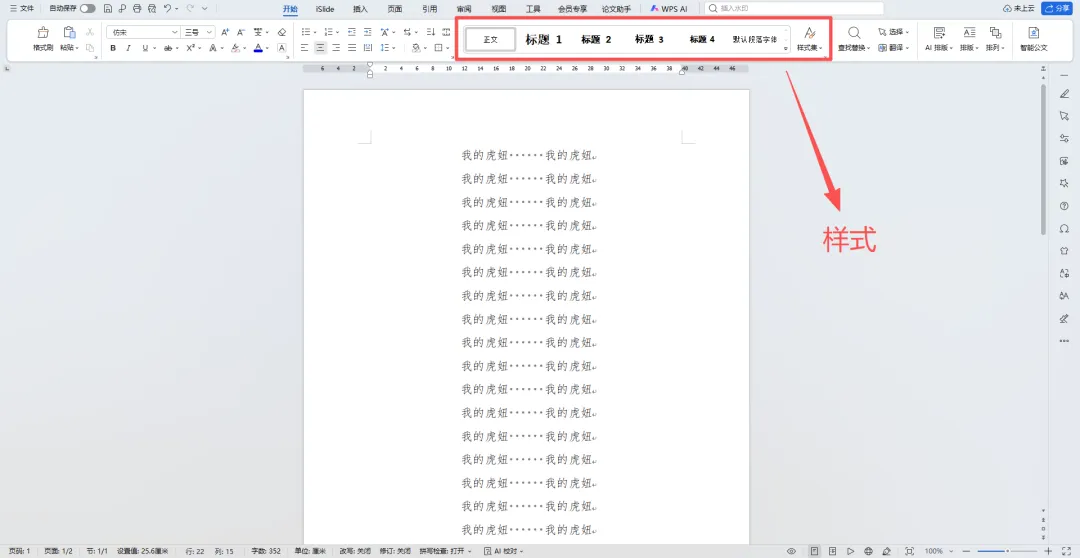Click the selection arrow icon in right sidebar
This screenshot has height=558, width=1080.
pos(1064,116)
